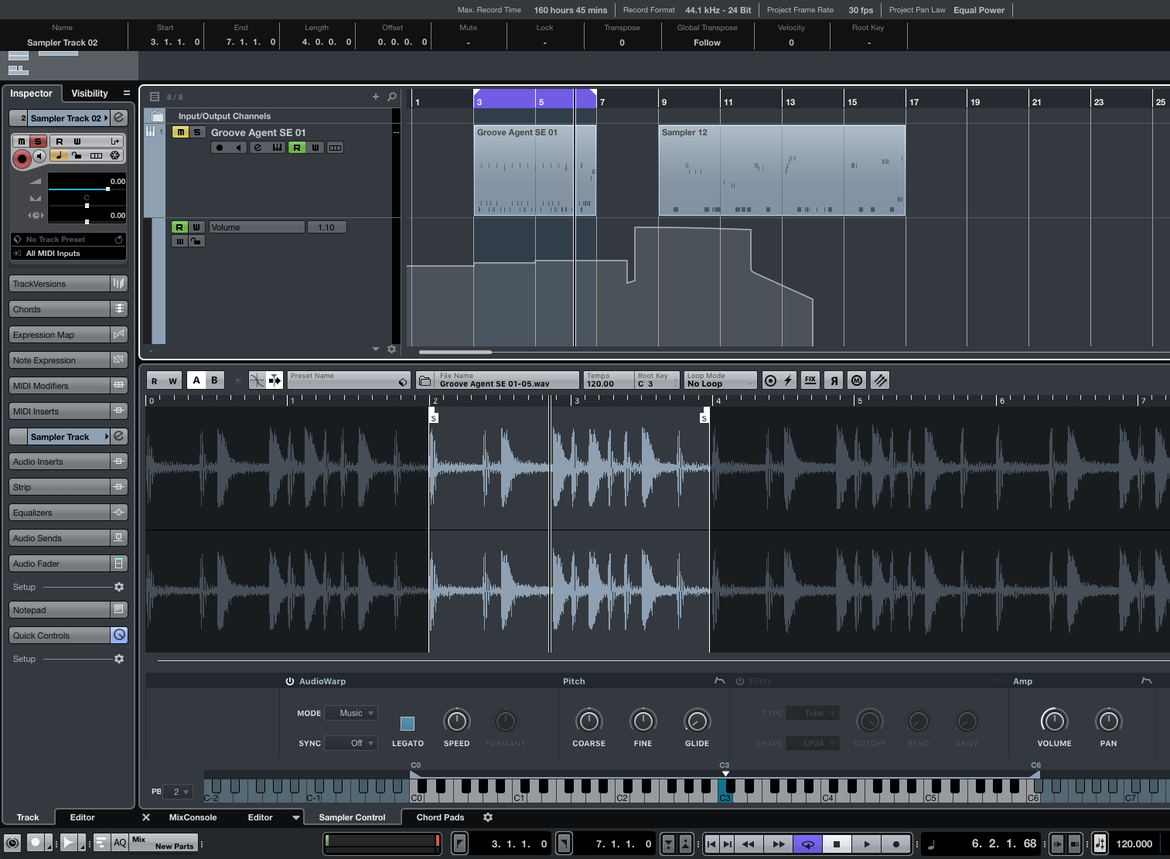This screenshot has width=1170, height=859.
Task: Select comparison state A in the sampler toolbar
Action: [196, 381]
